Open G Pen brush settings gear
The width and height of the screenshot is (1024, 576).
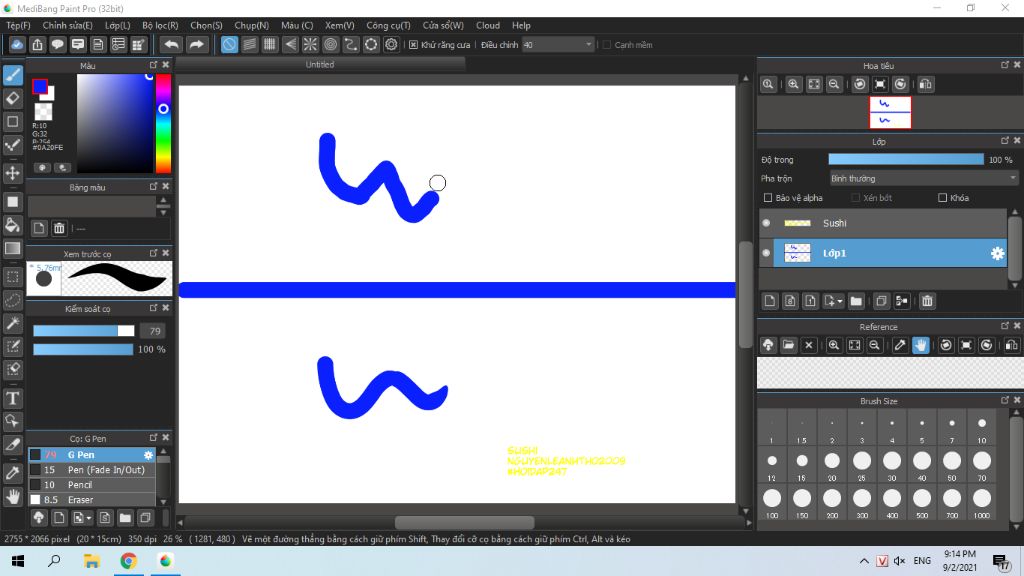(148, 455)
